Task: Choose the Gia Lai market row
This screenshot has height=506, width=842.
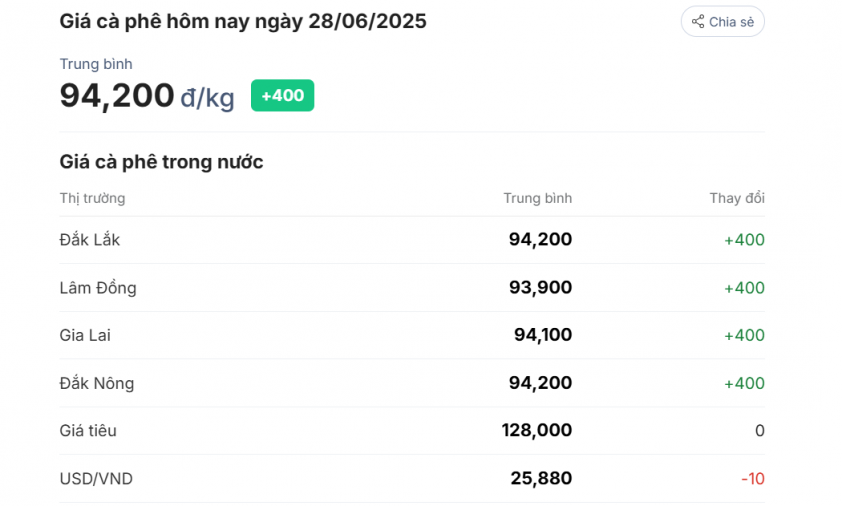Action: point(85,335)
